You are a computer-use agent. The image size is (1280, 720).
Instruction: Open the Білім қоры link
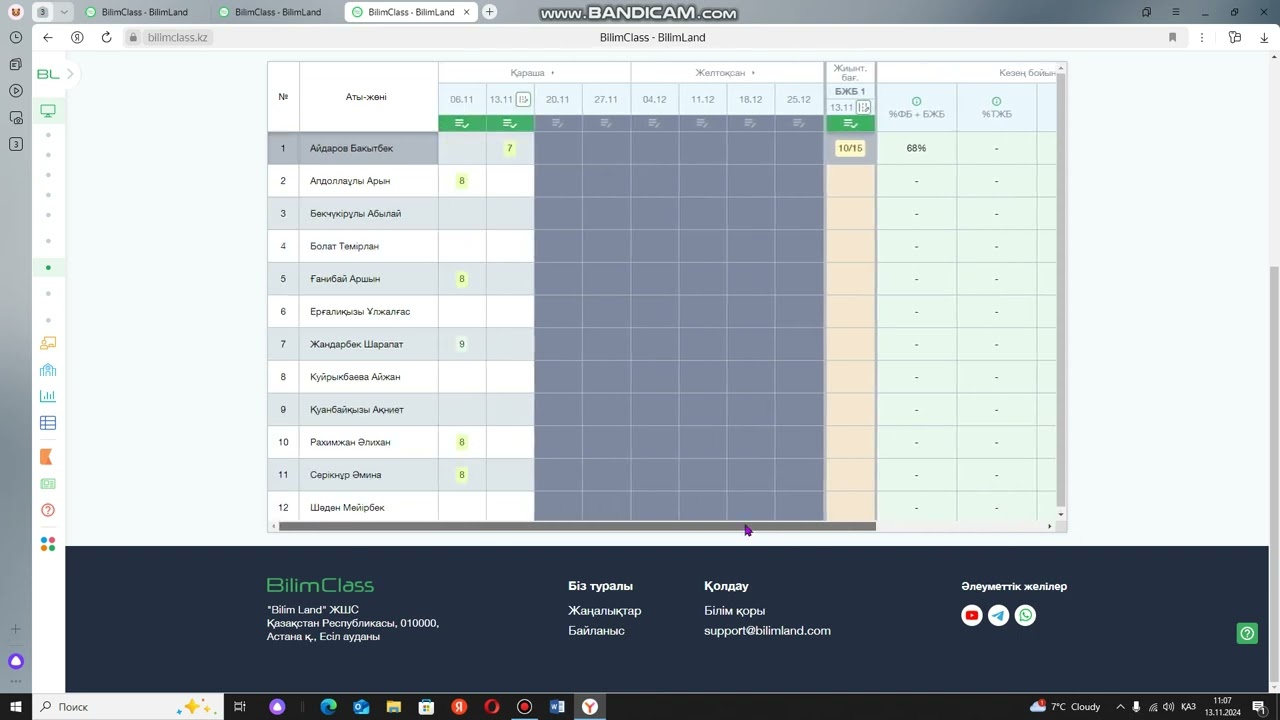click(734, 611)
